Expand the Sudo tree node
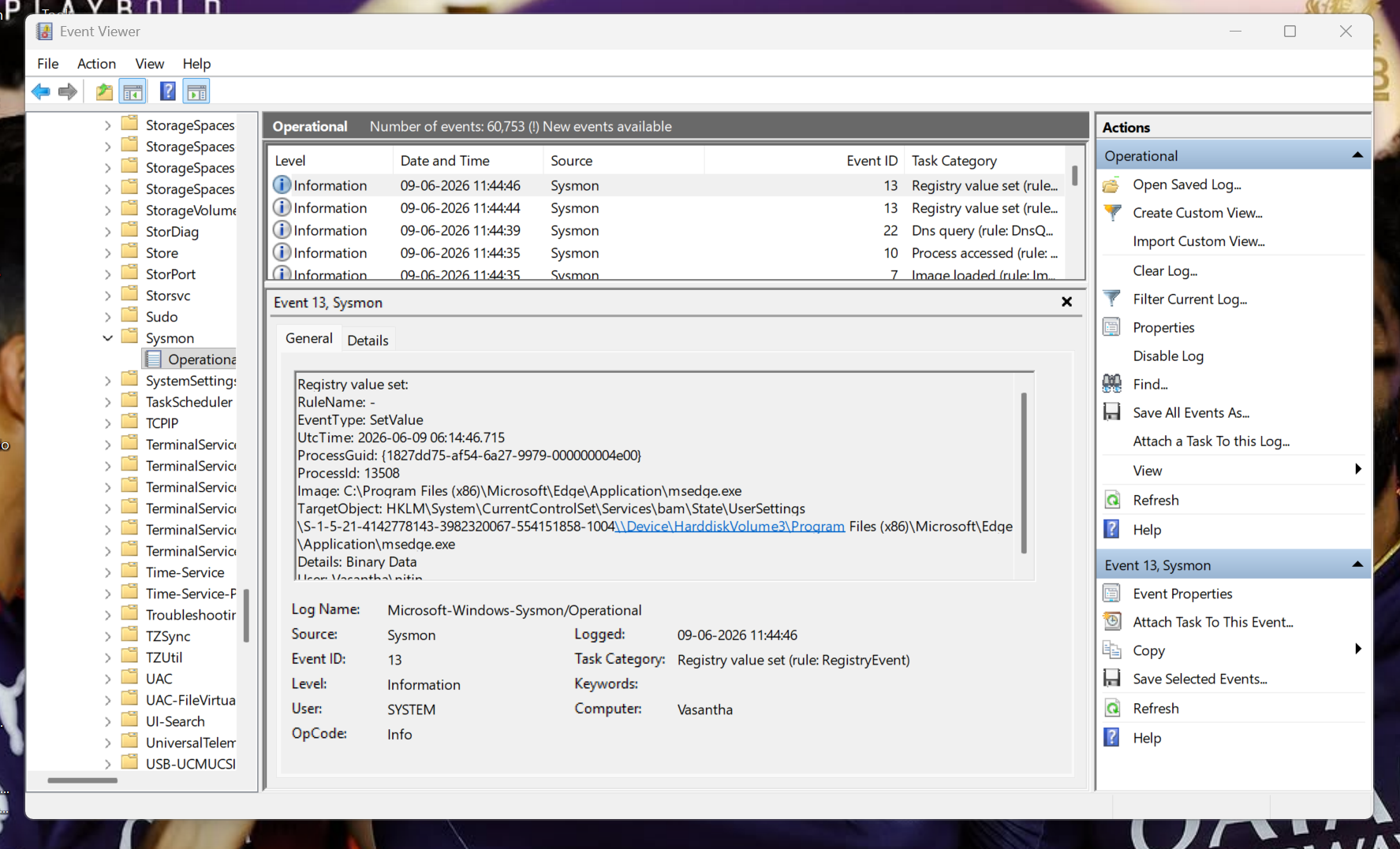Screen dimensions: 1400x849 108,317
